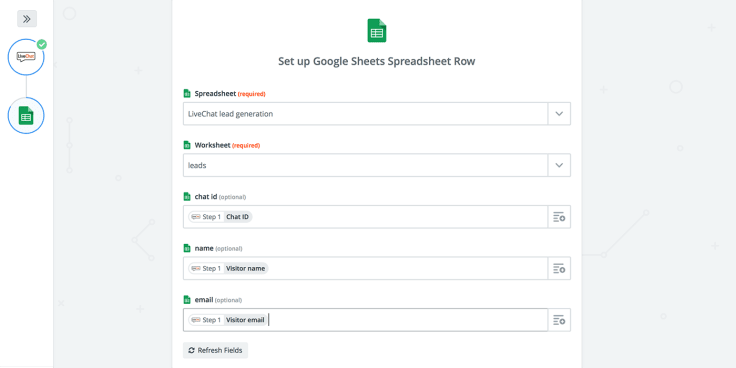Open the Worksheet dropdown arrow

[559, 165]
